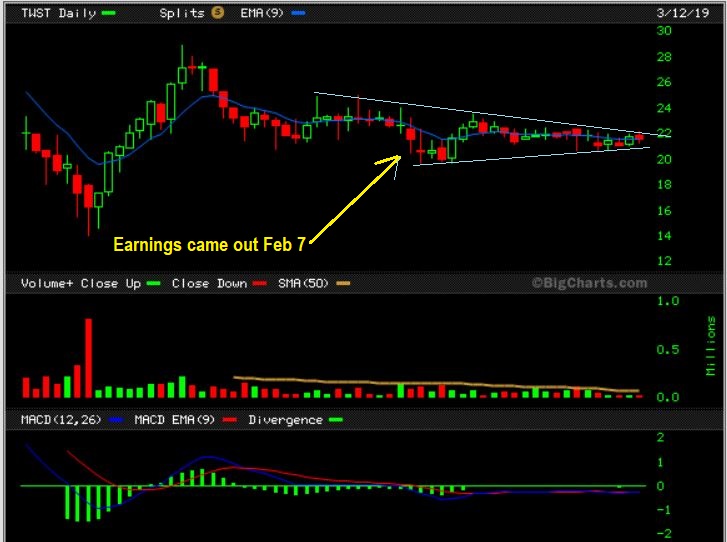727x542 pixels.
Task: Click the 'Splits' label
Action: 182,13
